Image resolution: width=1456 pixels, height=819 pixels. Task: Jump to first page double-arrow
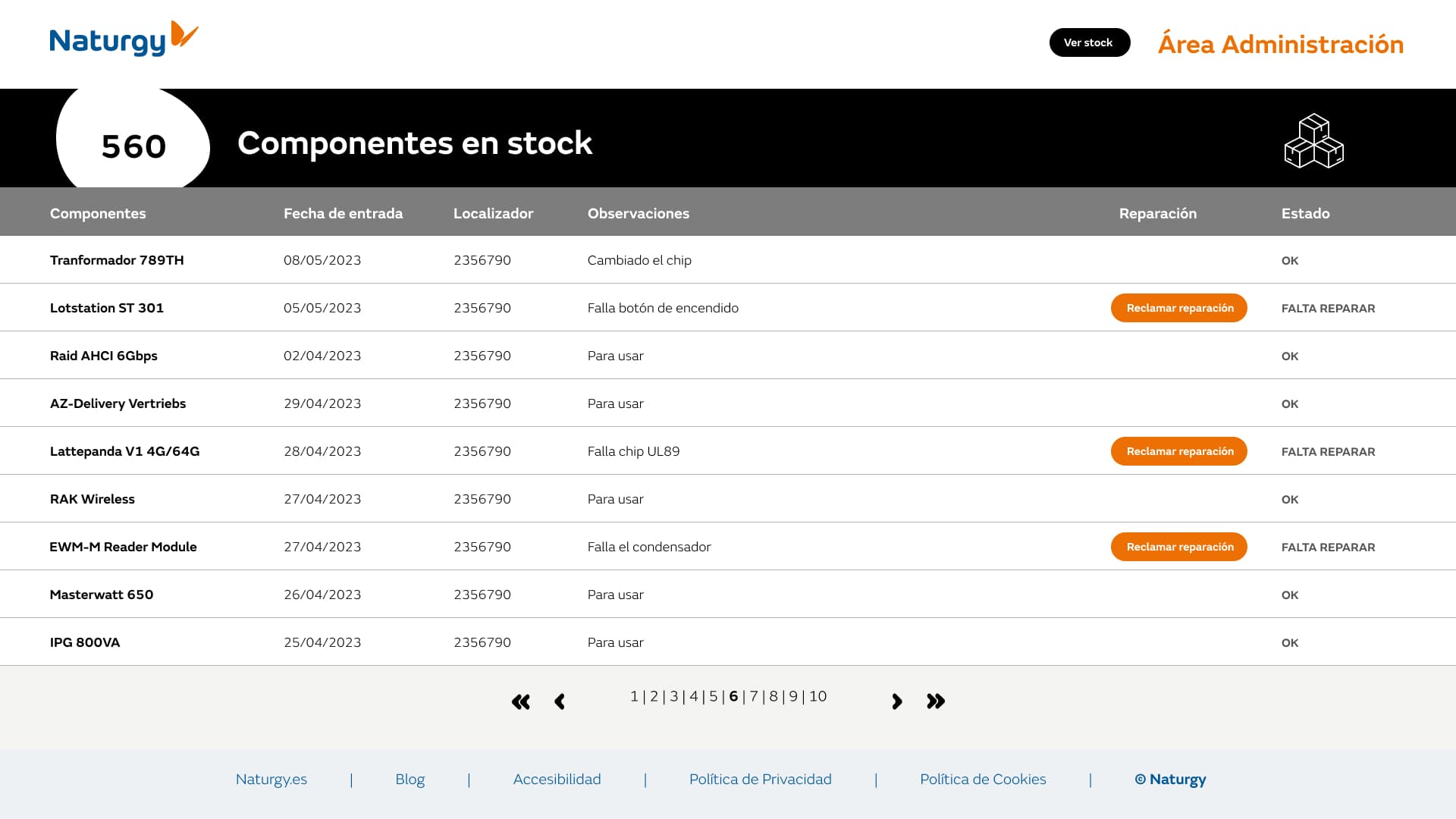521,701
